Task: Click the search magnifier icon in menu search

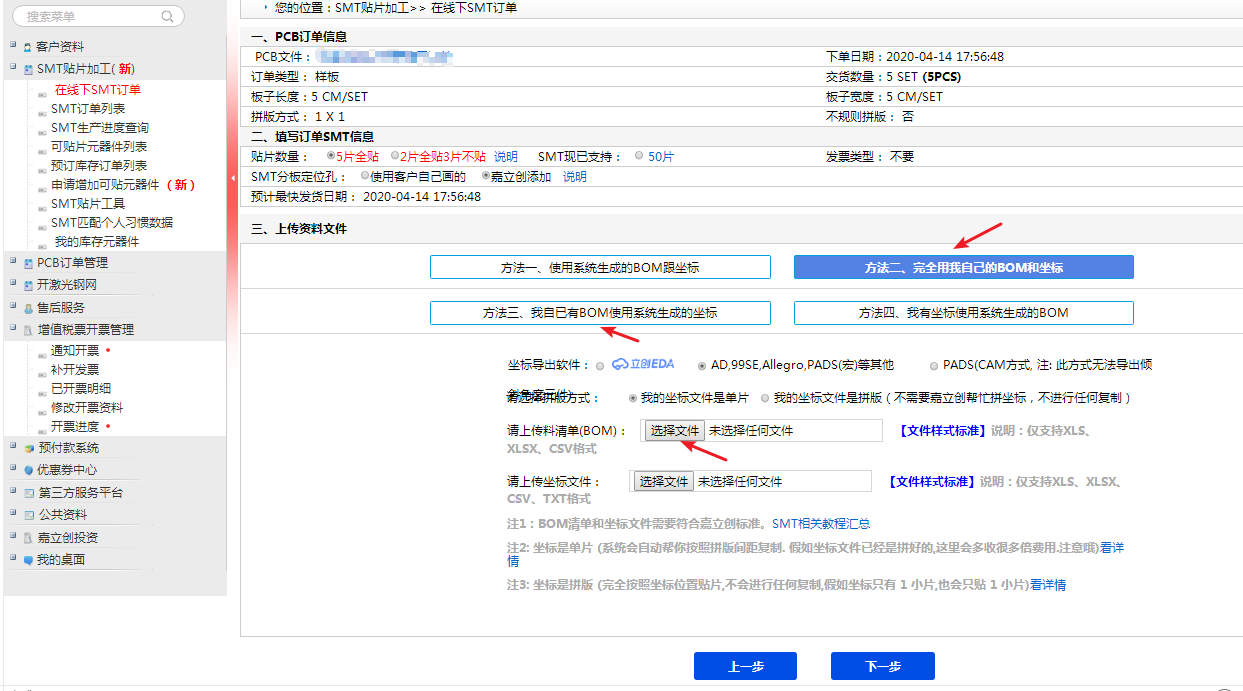Action: [x=167, y=17]
